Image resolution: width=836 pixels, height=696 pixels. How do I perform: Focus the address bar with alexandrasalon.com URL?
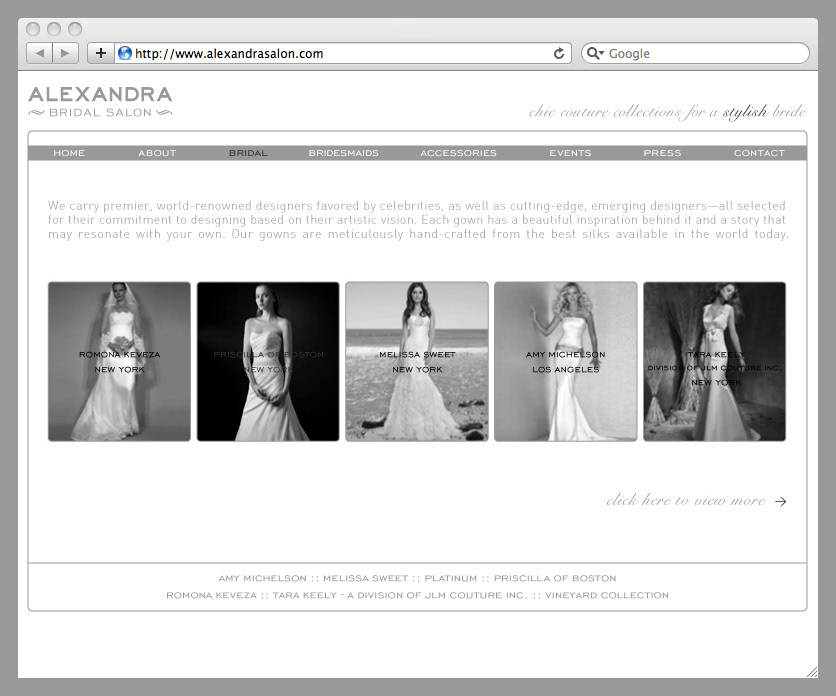pyautogui.click(x=342, y=53)
